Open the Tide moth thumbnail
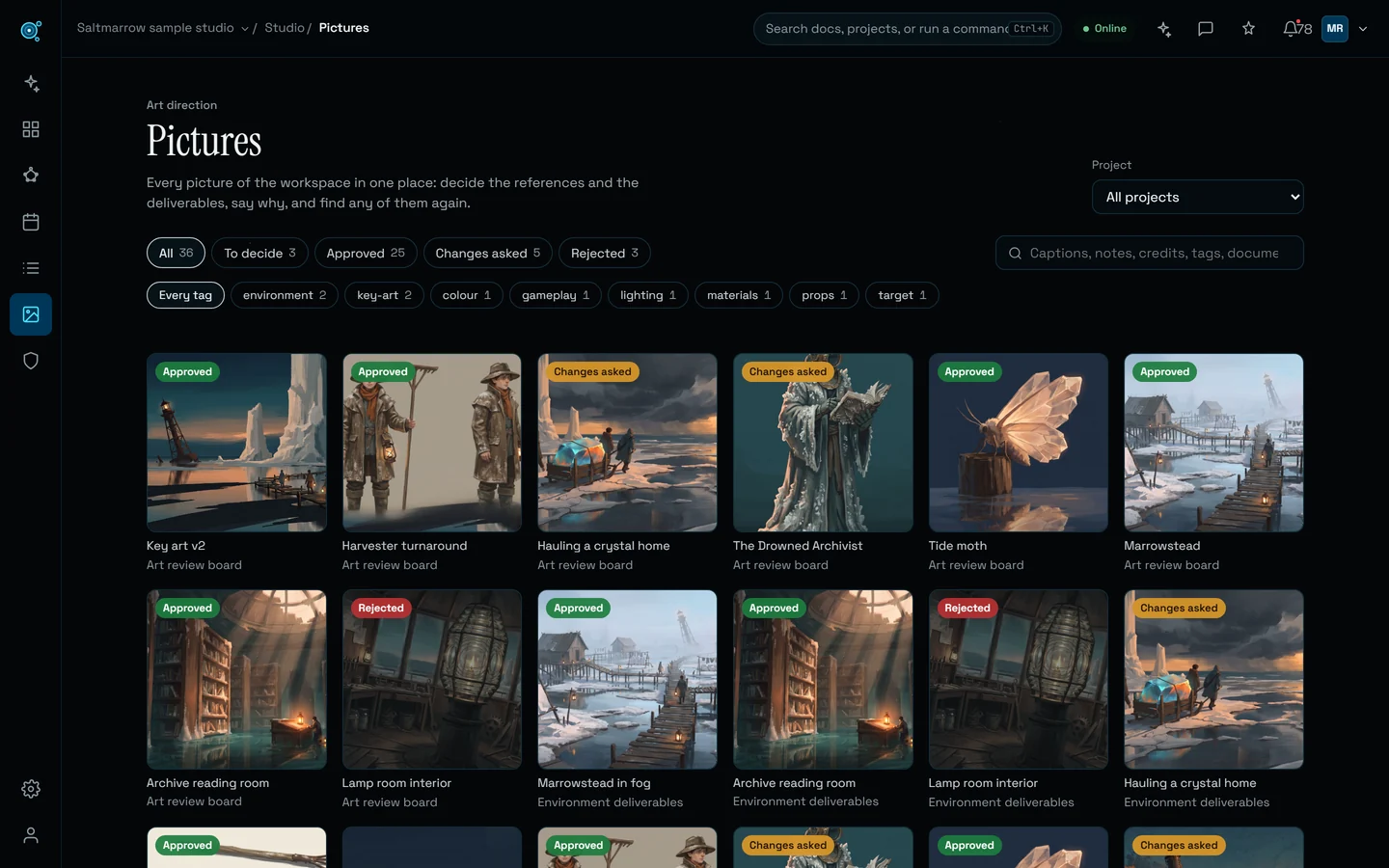The image size is (1389, 868). click(x=1019, y=443)
